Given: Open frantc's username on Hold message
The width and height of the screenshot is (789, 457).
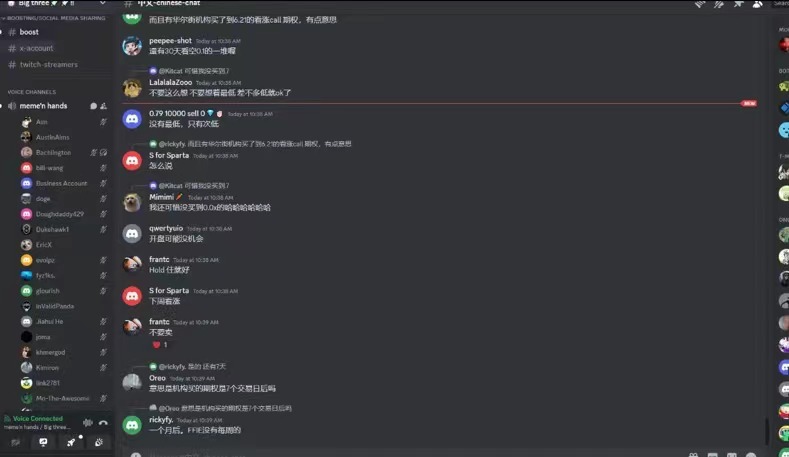Looking at the screenshot, I should tap(159, 259).
